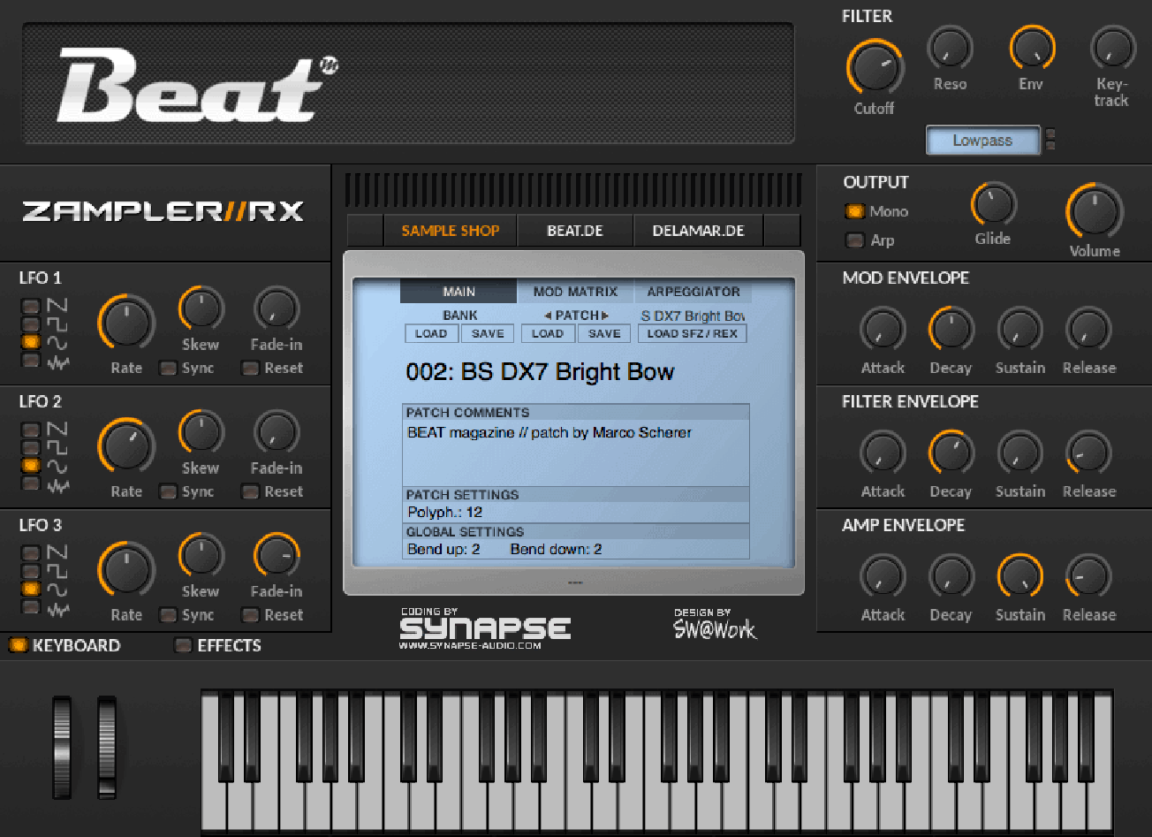The image size is (1152, 837).
Task: Select the Arp output mode
Action: coord(854,240)
